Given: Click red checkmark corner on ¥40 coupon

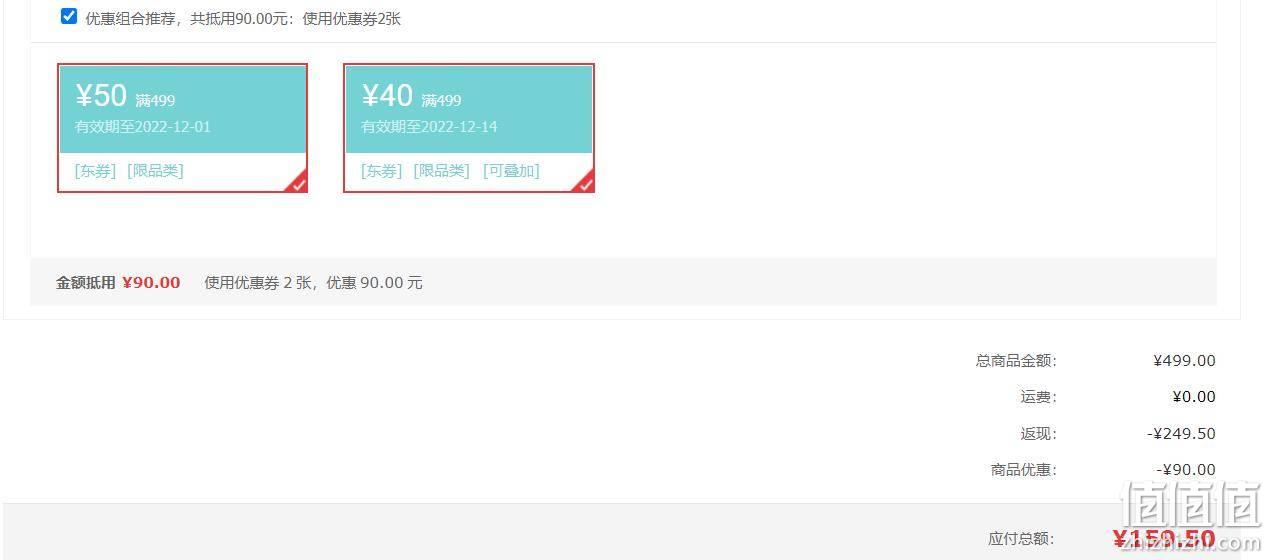Looking at the screenshot, I should [584, 182].
